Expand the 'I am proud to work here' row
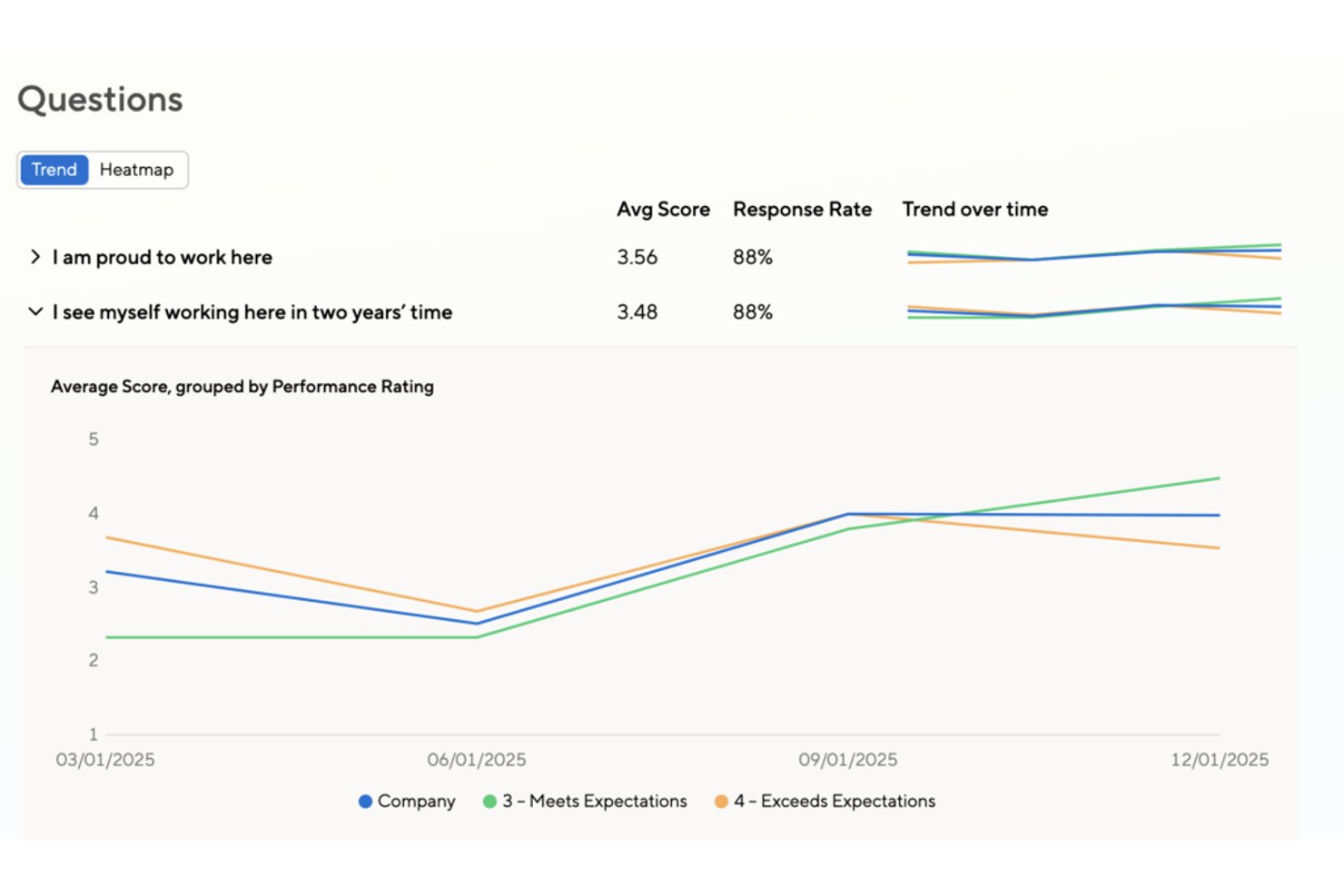This screenshot has height=896, width=1344. (x=35, y=257)
